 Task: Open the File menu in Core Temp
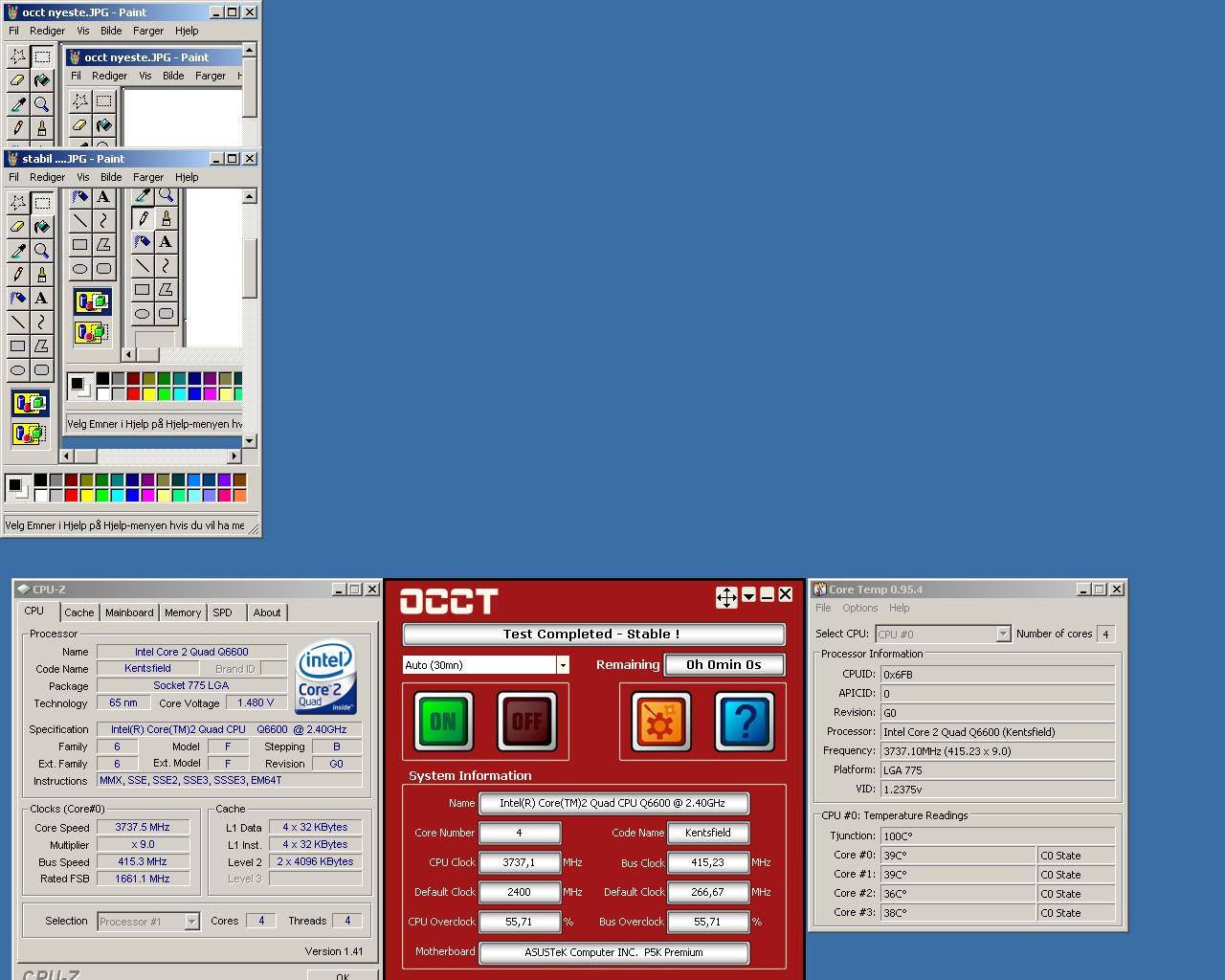tap(823, 608)
